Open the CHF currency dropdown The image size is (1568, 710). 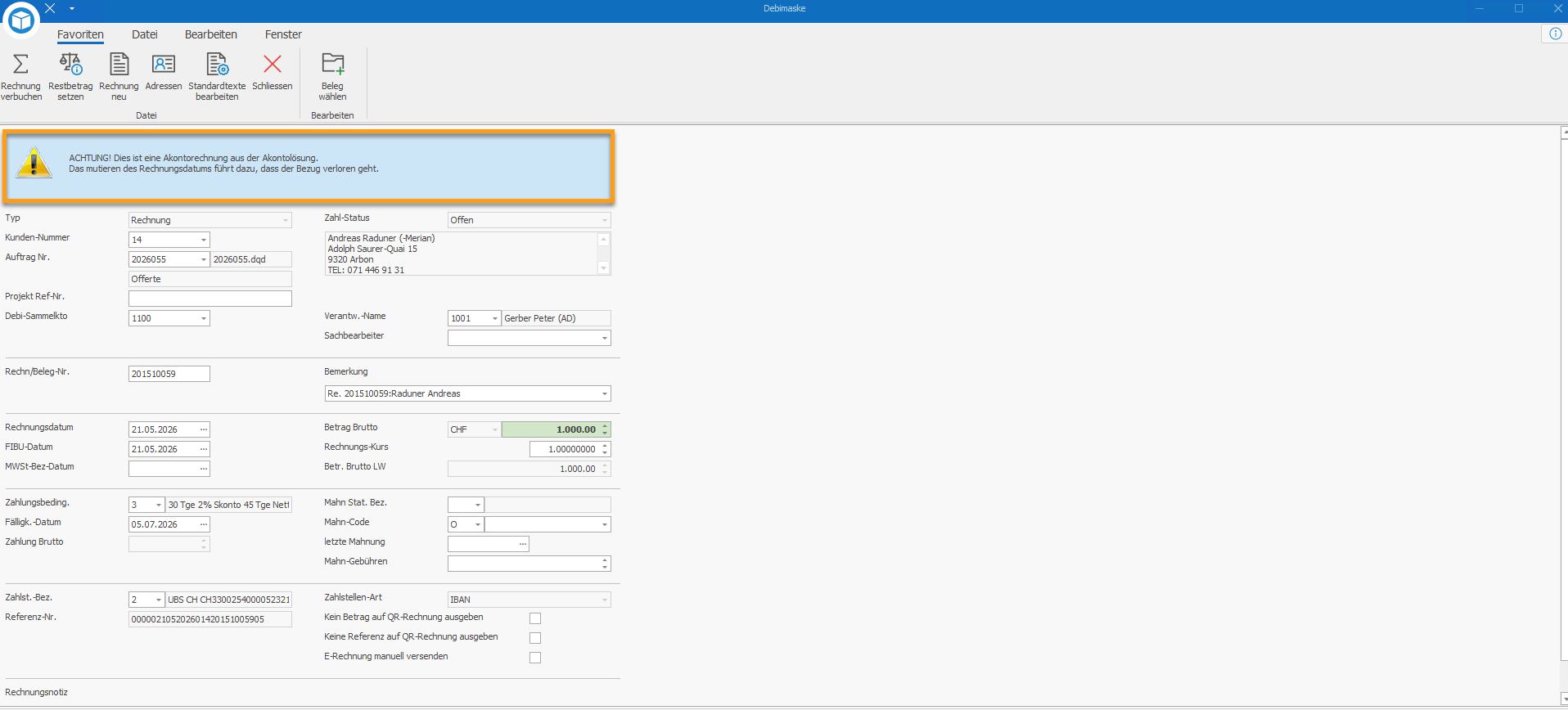point(495,429)
